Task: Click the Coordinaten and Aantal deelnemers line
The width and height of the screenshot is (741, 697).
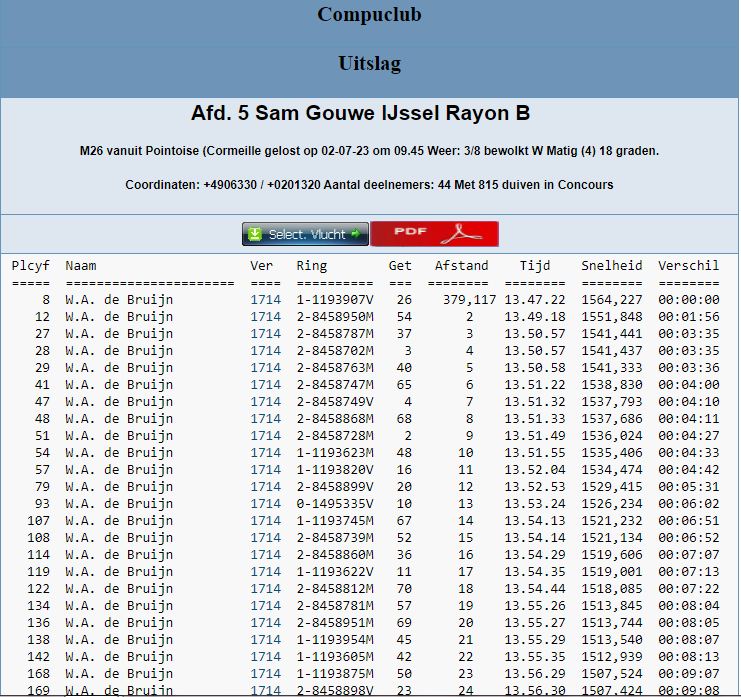Action: pos(369,184)
